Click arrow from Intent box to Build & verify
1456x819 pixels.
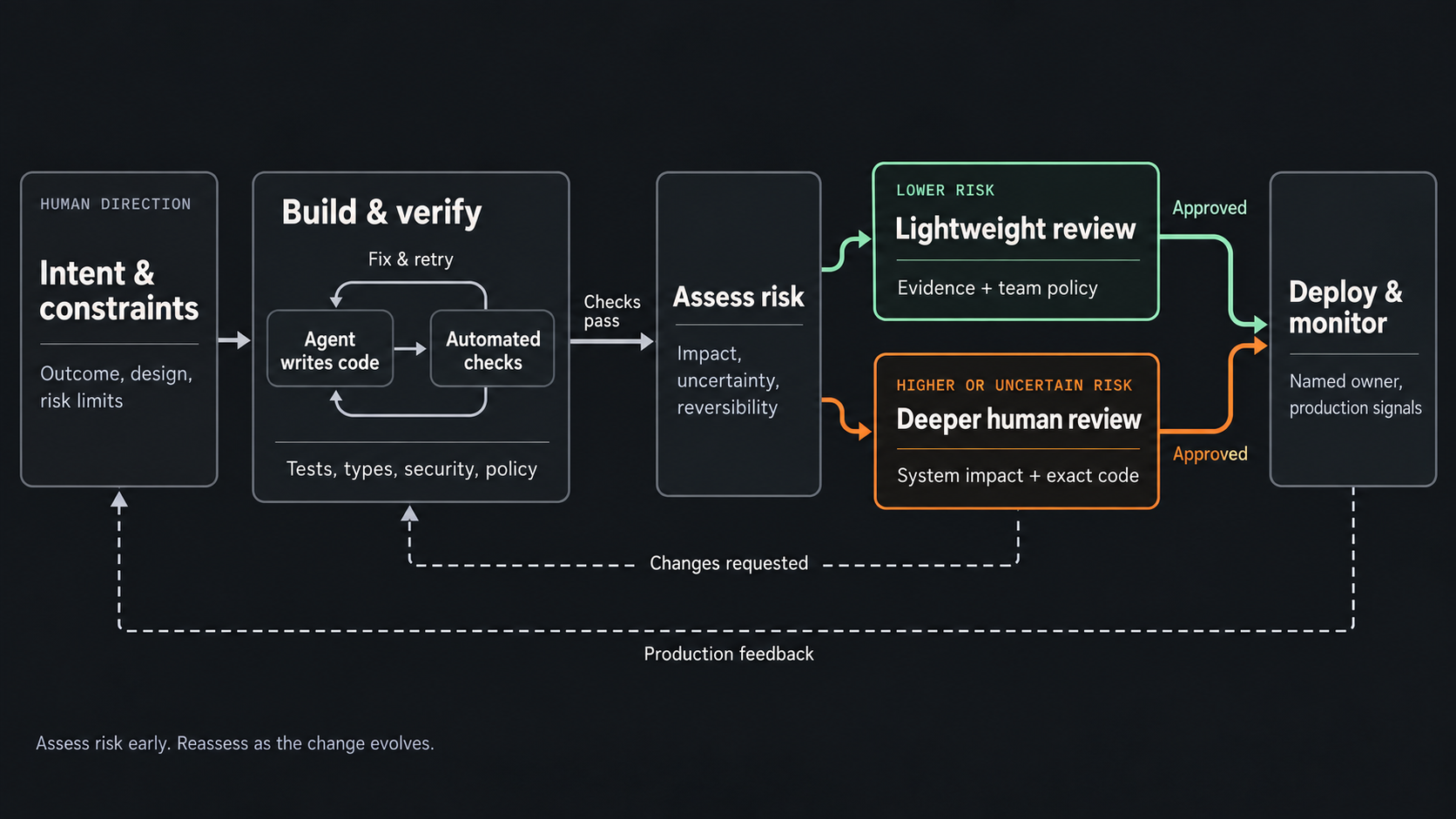[x=234, y=340]
